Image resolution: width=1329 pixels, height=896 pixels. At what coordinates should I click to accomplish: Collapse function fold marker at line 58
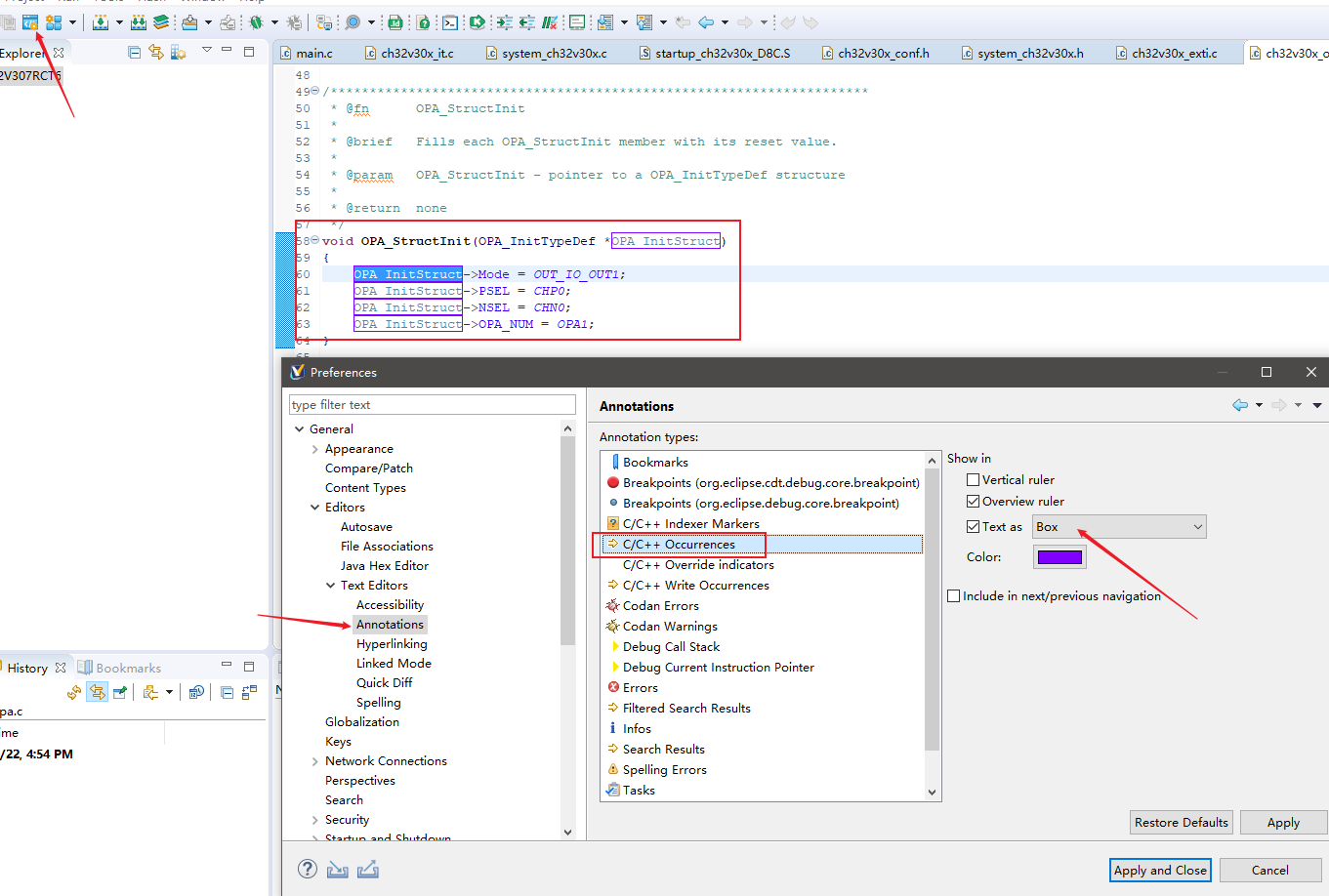click(314, 240)
